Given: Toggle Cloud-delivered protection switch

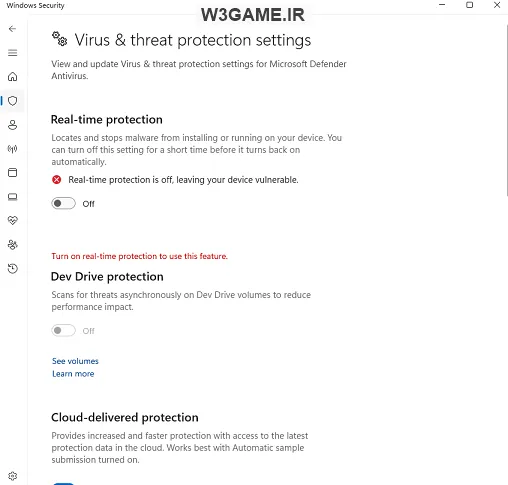Looking at the screenshot, I should pos(63,483).
